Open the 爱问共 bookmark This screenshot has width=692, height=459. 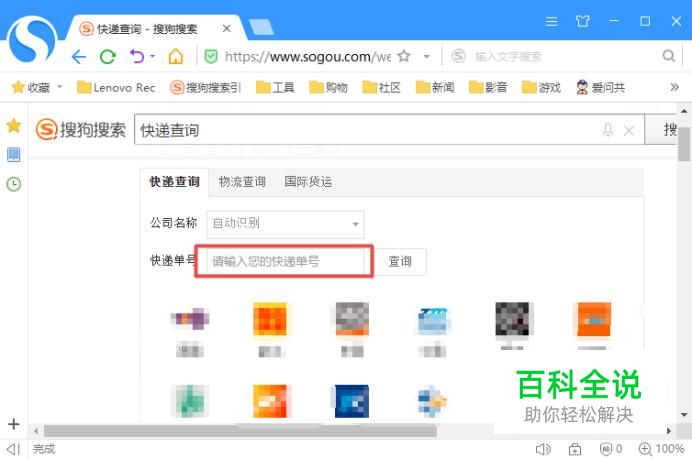tap(601, 87)
